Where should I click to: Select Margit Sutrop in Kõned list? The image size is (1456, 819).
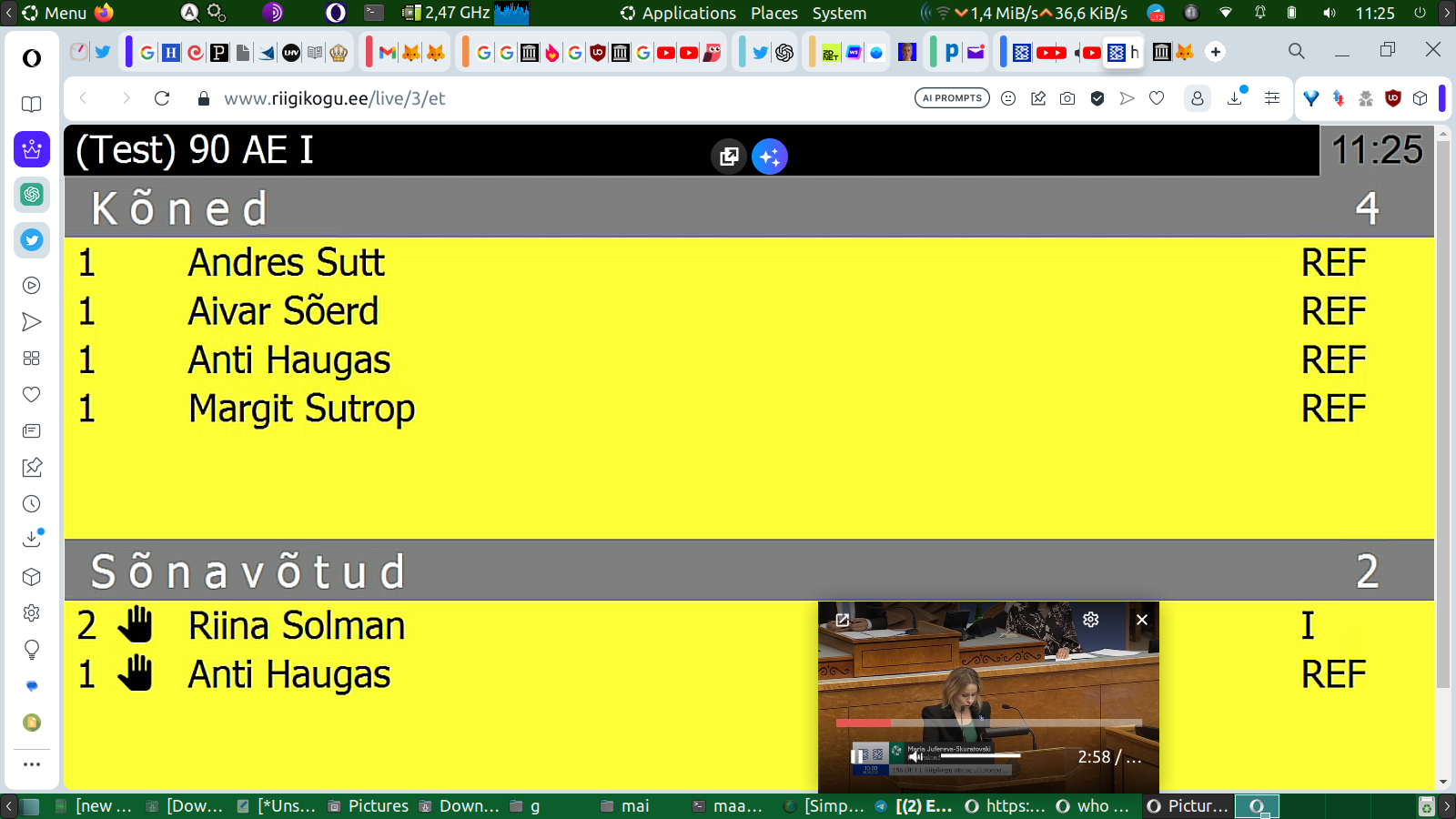point(301,409)
